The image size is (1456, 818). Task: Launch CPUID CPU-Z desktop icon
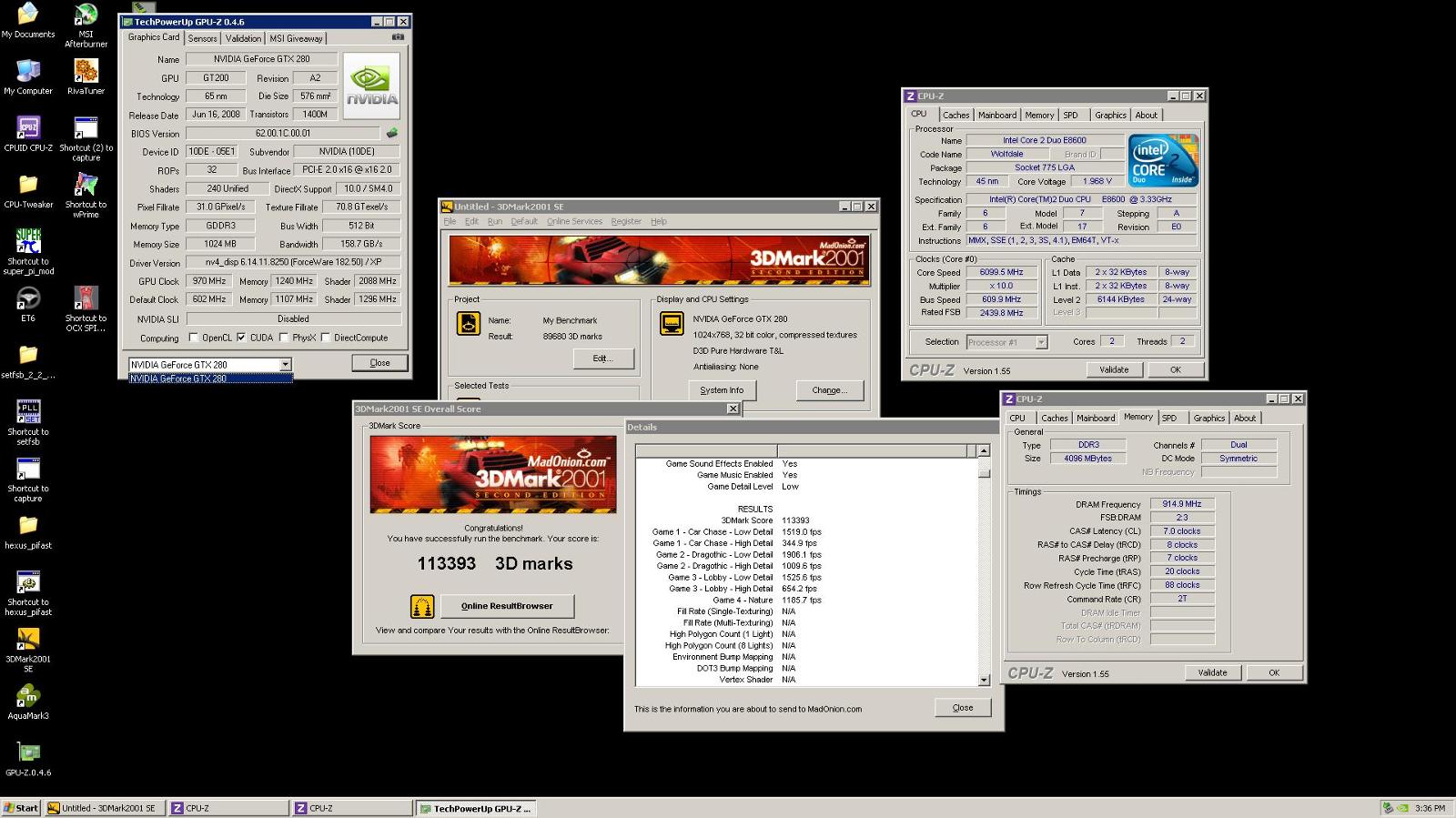coord(28,134)
